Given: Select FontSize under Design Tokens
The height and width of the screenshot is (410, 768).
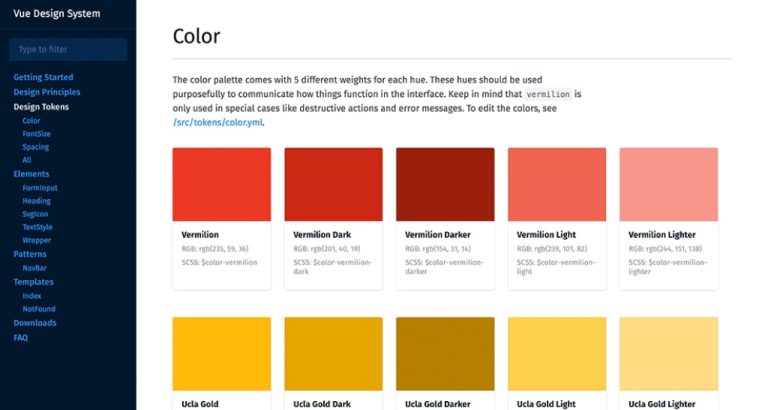Looking at the screenshot, I should tap(37, 133).
